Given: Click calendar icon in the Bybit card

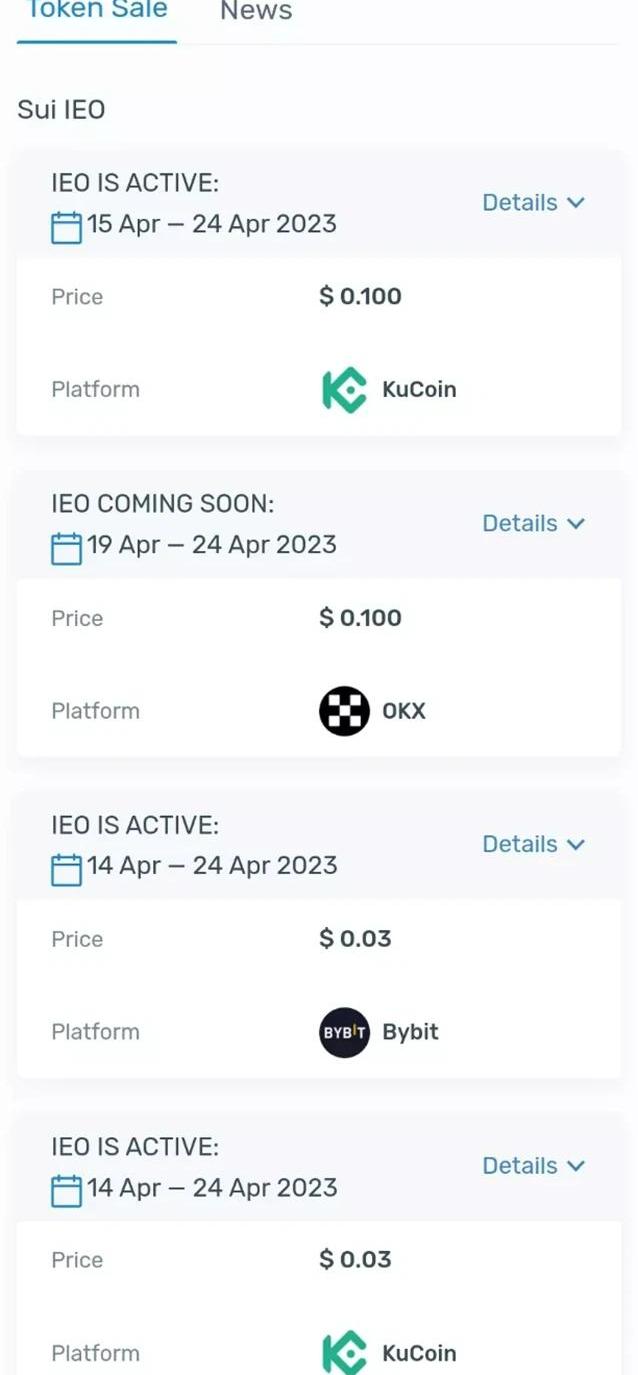Looking at the screenshot, I should 66,868.
